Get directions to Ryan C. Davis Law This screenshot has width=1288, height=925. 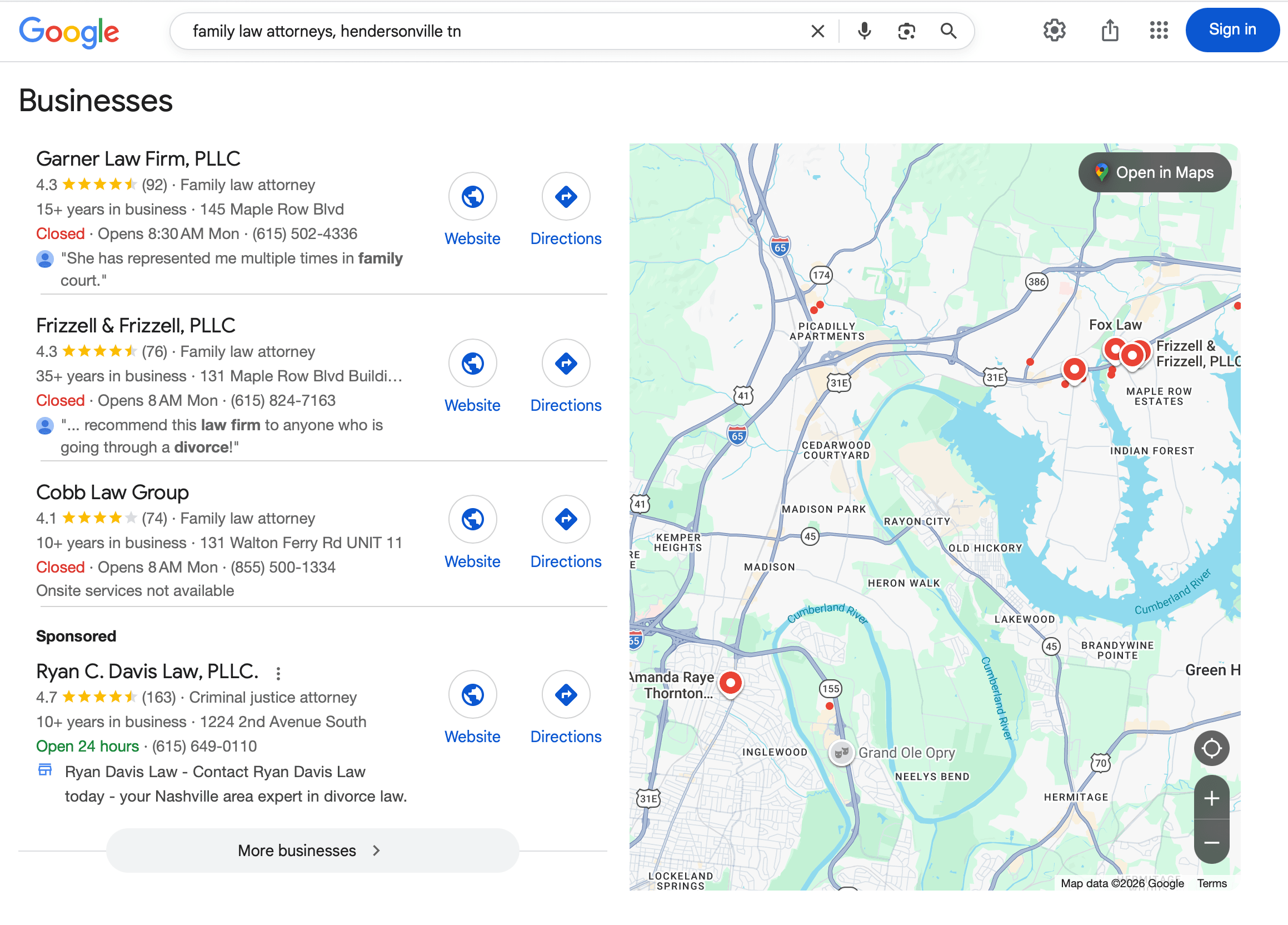[x=566, y=694]
